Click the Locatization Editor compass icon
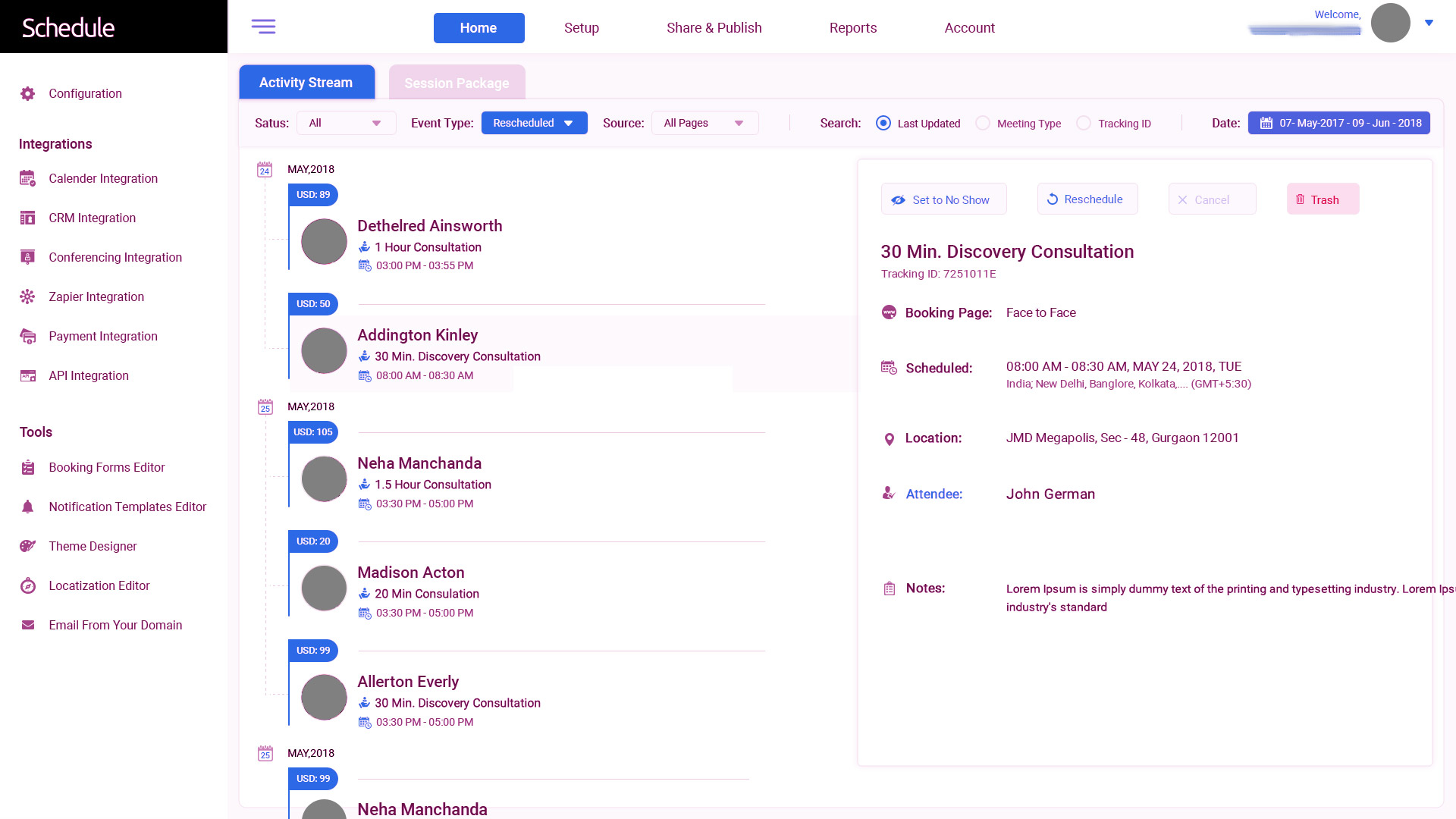 tap(28, 585)
